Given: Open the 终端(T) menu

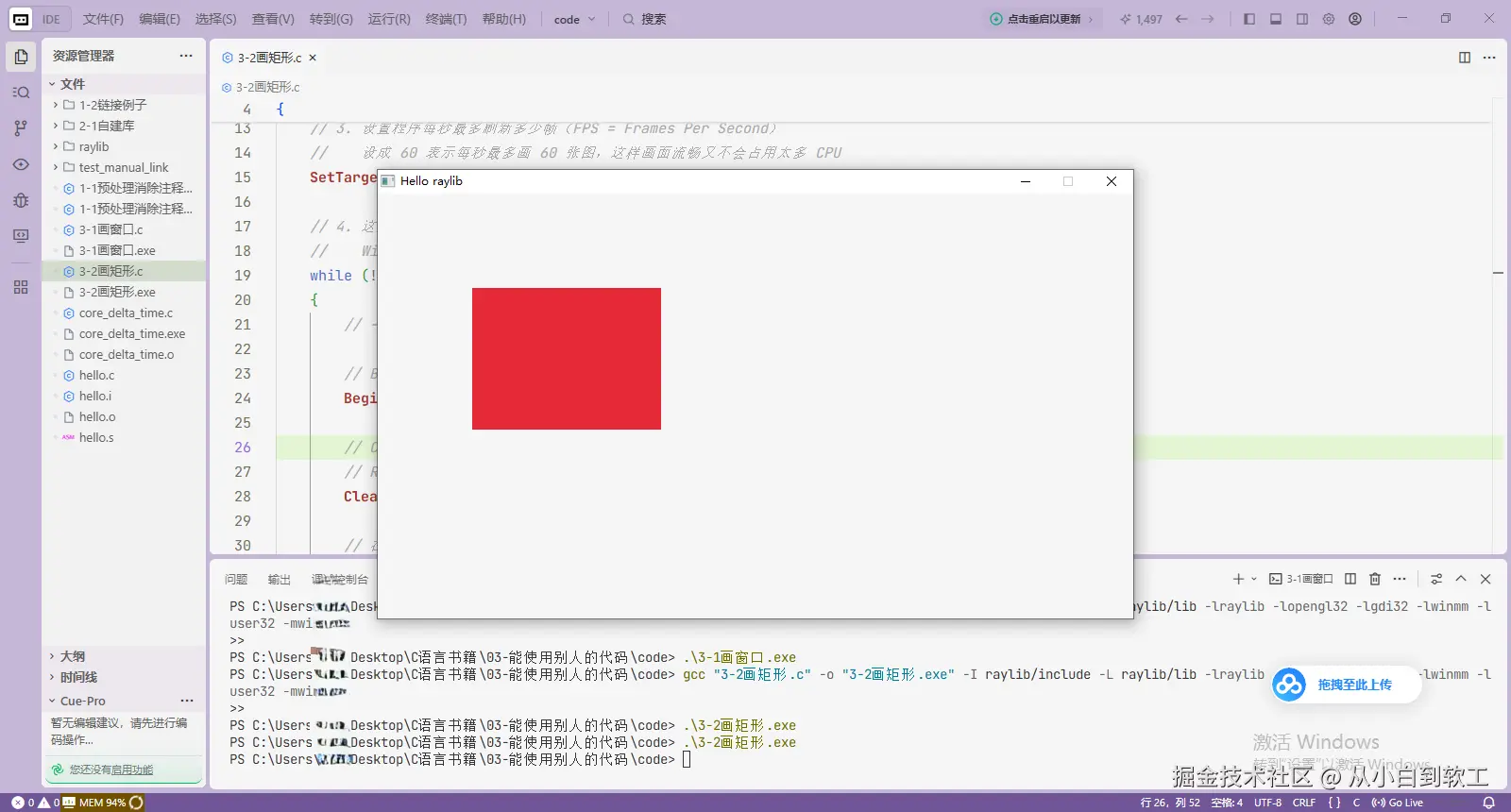Looking at the screenshot, I should (x=446, y=19).
